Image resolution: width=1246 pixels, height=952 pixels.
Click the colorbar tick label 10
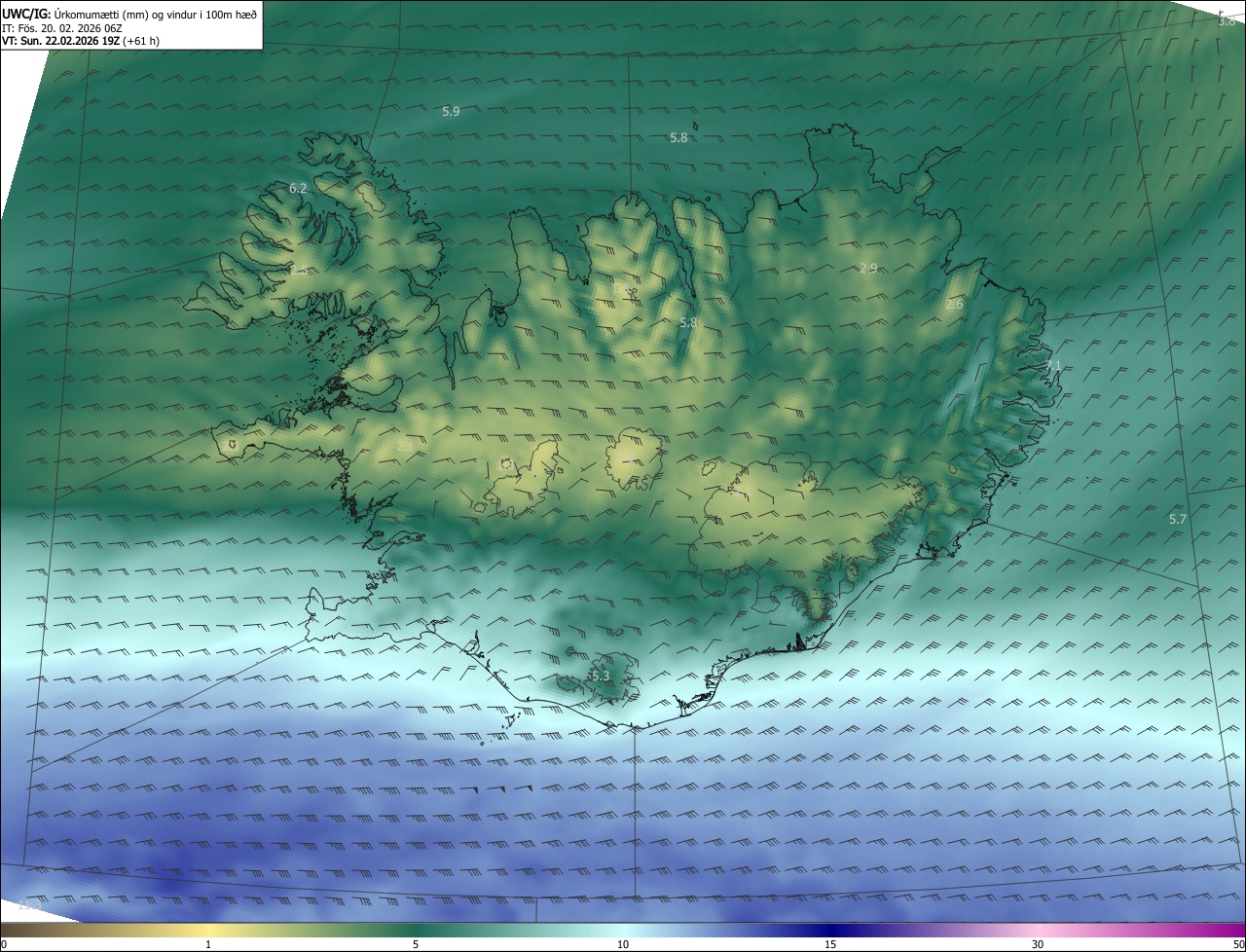[623, 945]
